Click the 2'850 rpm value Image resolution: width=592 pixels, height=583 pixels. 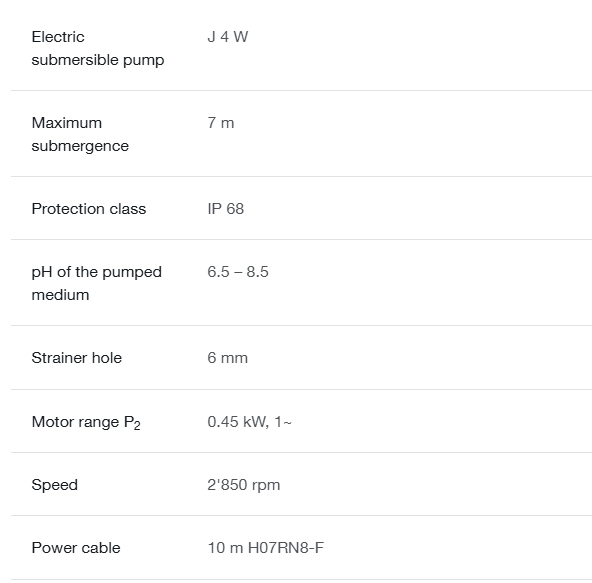tap(244, 485)
